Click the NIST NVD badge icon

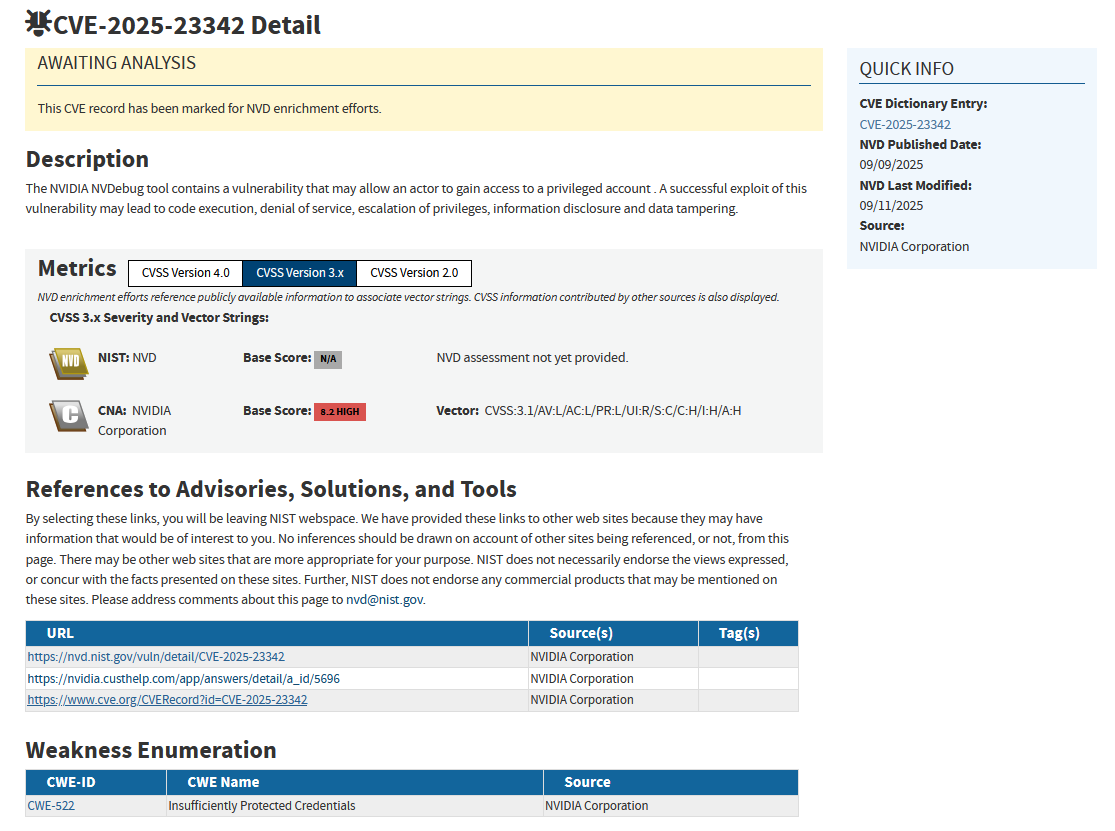point(69,362)
